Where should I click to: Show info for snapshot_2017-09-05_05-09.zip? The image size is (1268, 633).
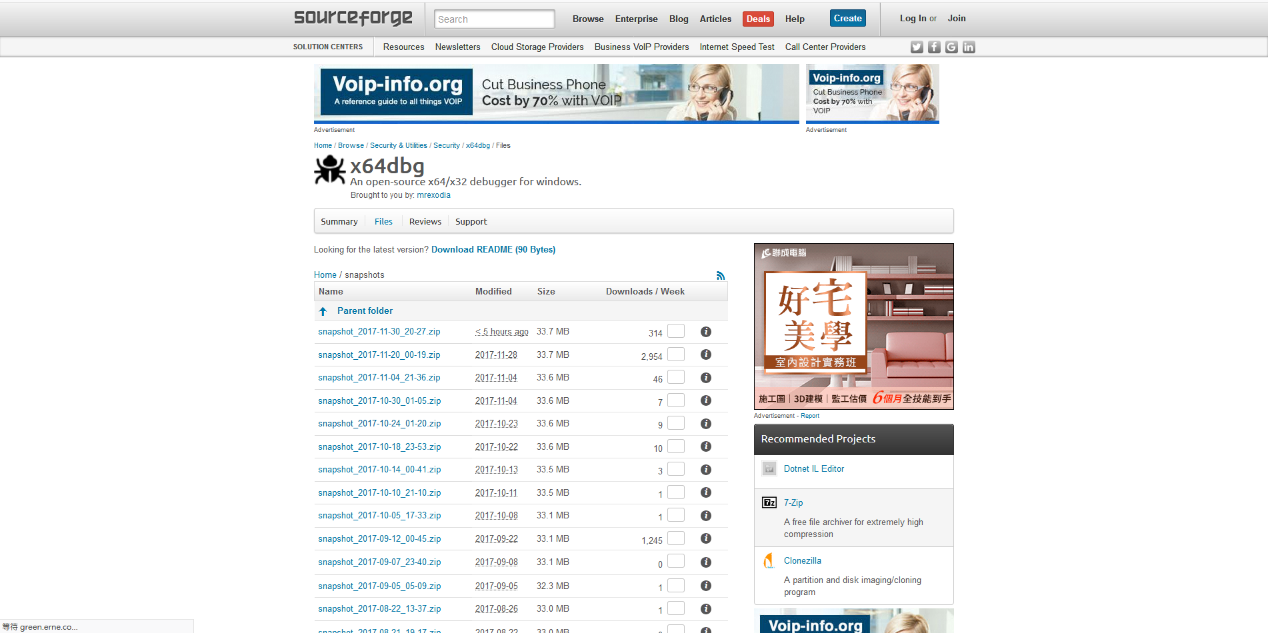[706, 586]
